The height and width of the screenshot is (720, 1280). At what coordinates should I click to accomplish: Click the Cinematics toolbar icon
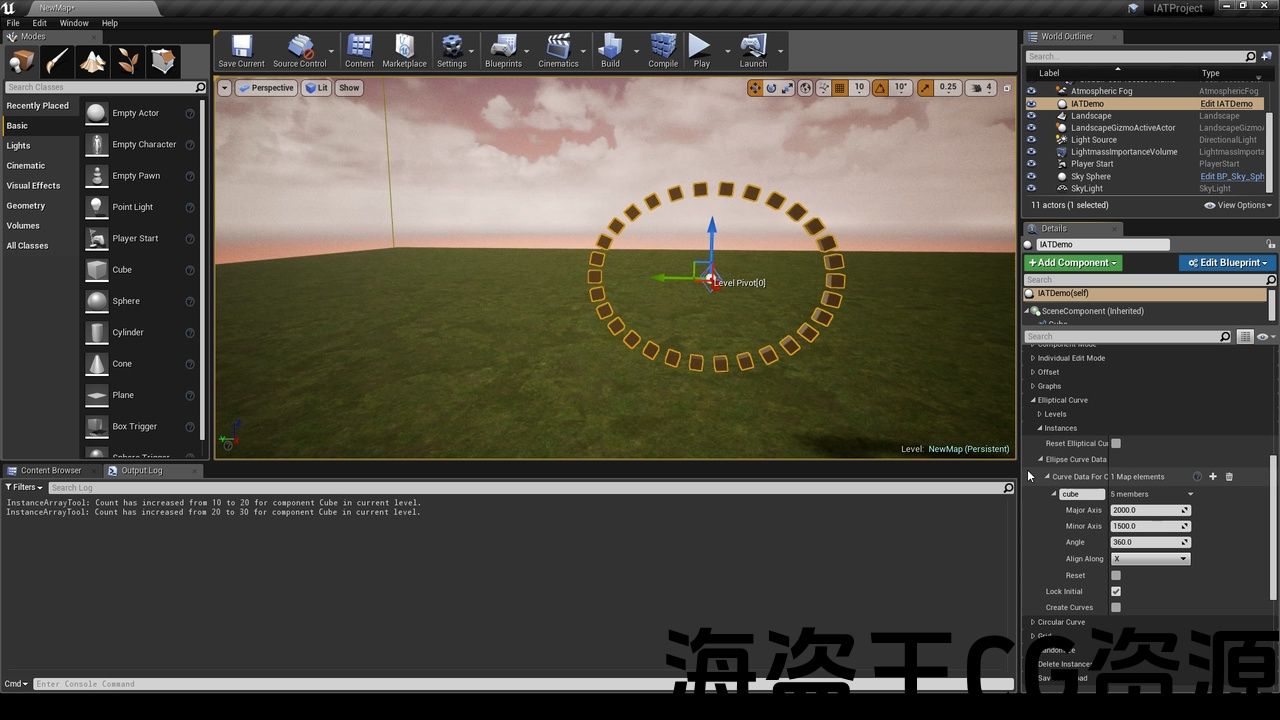558,48
